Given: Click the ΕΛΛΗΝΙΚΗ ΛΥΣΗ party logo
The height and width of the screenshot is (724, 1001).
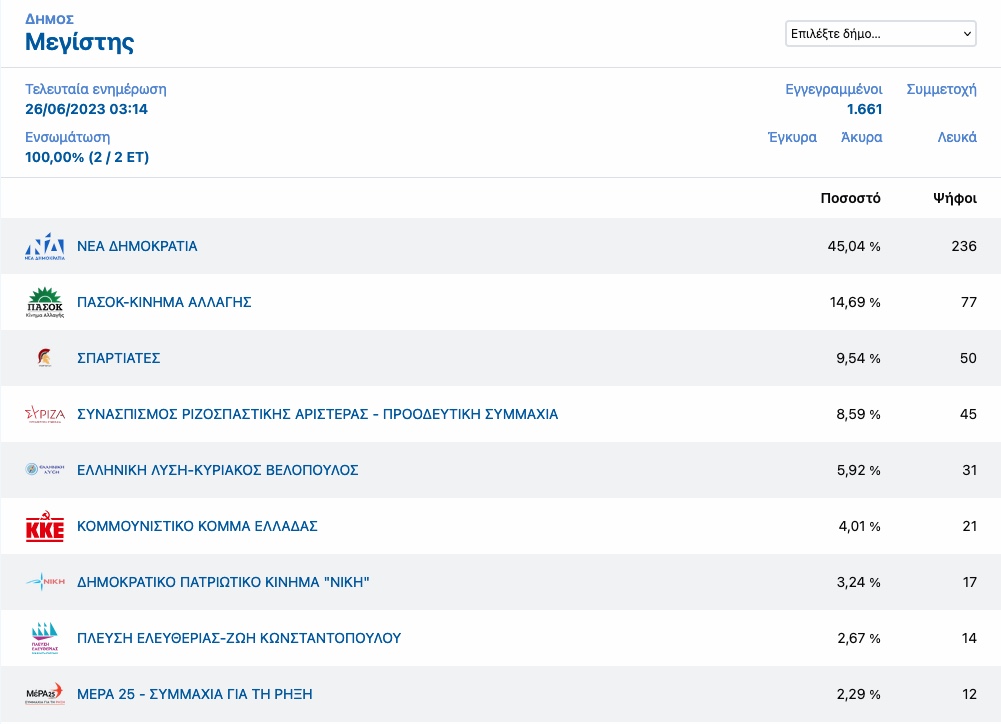Looking at the screenshot, I should [x=45, y=470].
